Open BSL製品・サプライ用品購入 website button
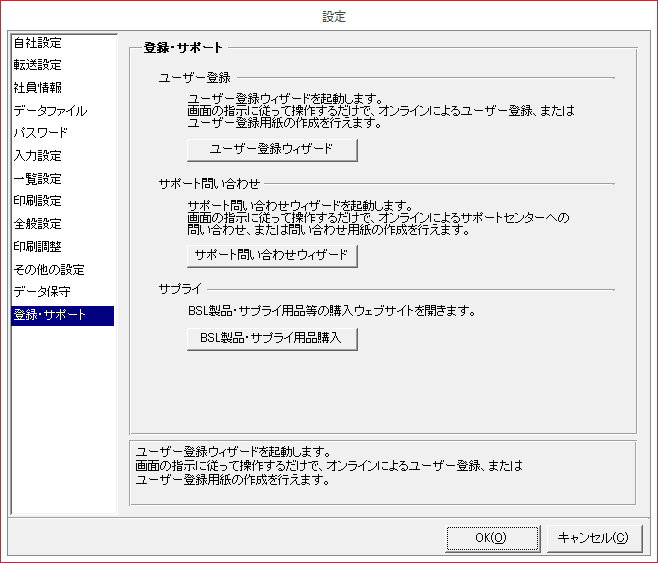The width and height of the screenshot is (658, 563). click(x=272, y=339)
